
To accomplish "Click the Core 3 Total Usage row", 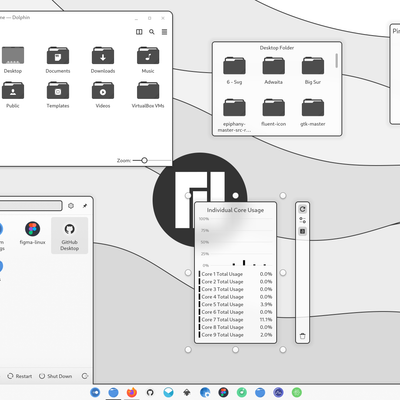I will click(x=236, y=289).
